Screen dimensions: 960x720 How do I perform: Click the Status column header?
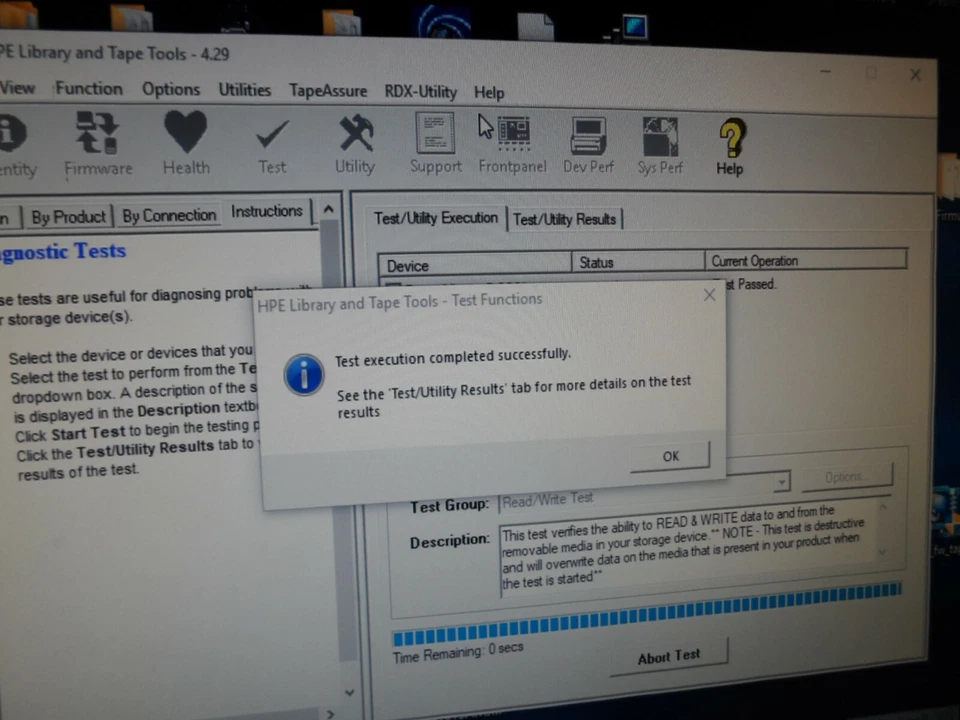[638, 262]
